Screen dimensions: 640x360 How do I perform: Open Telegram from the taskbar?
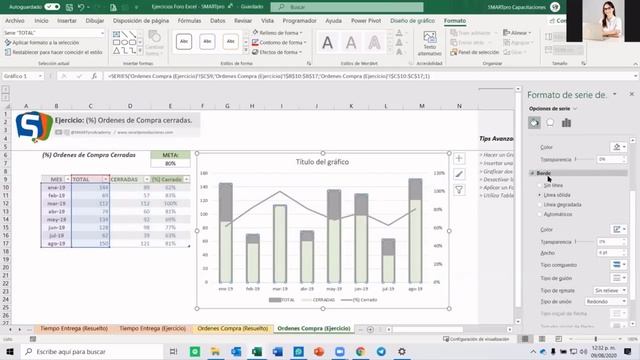381,351
